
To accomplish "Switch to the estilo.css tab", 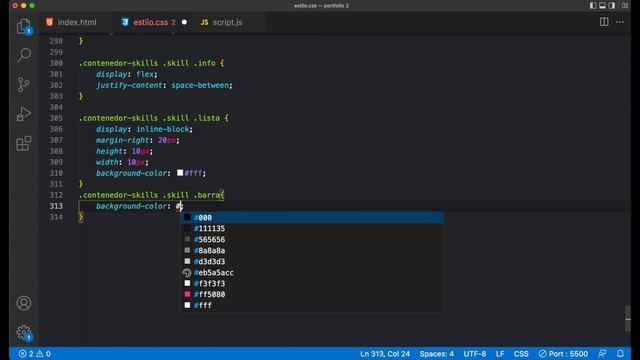I will [154, 22].
